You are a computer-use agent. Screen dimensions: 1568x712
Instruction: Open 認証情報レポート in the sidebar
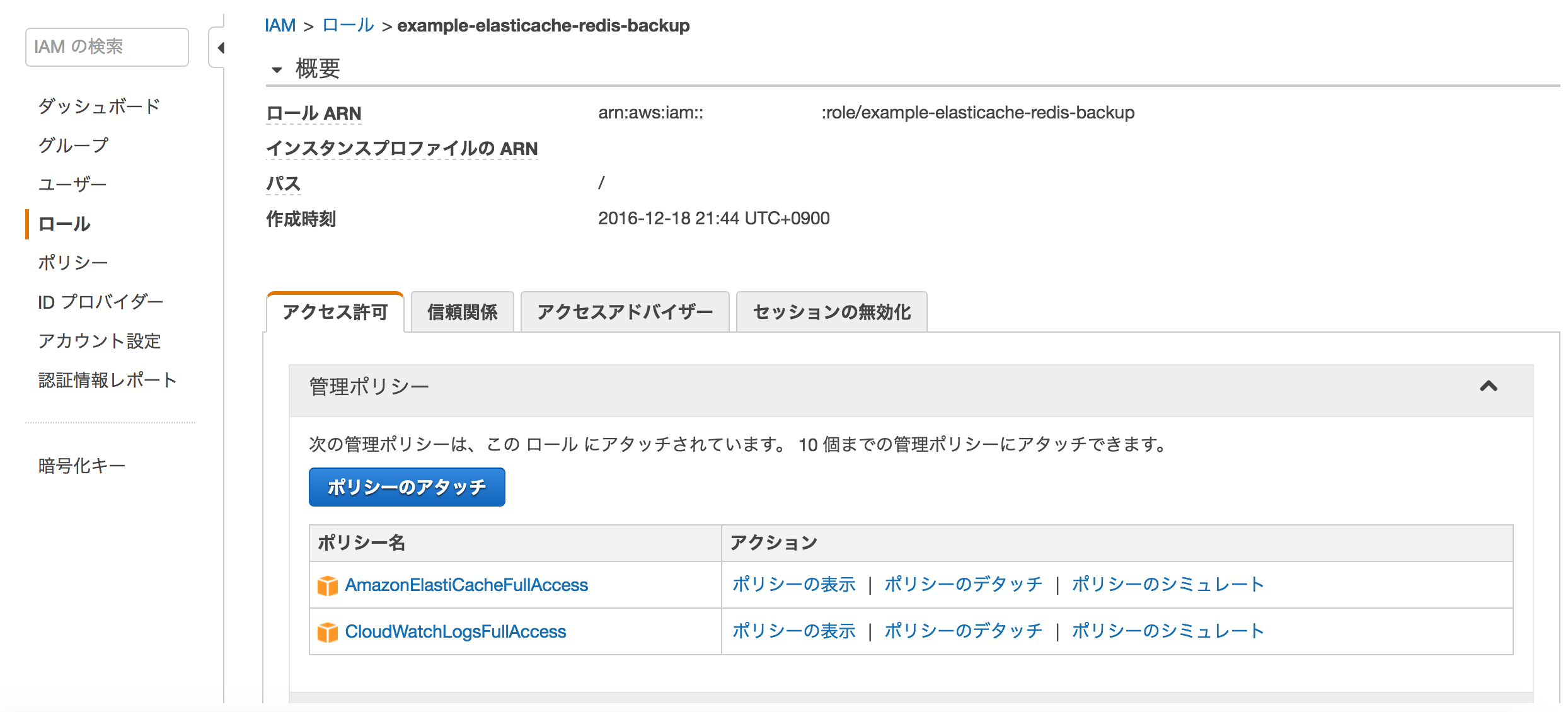[108, 380]
